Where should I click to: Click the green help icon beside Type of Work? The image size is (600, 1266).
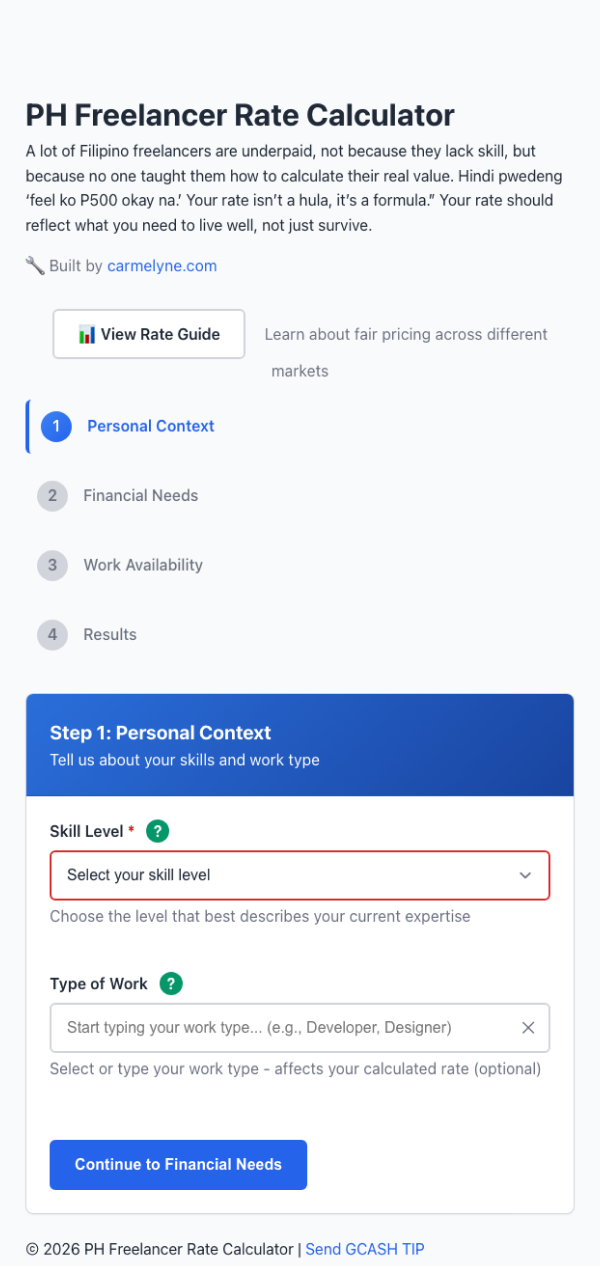point(170,984)
